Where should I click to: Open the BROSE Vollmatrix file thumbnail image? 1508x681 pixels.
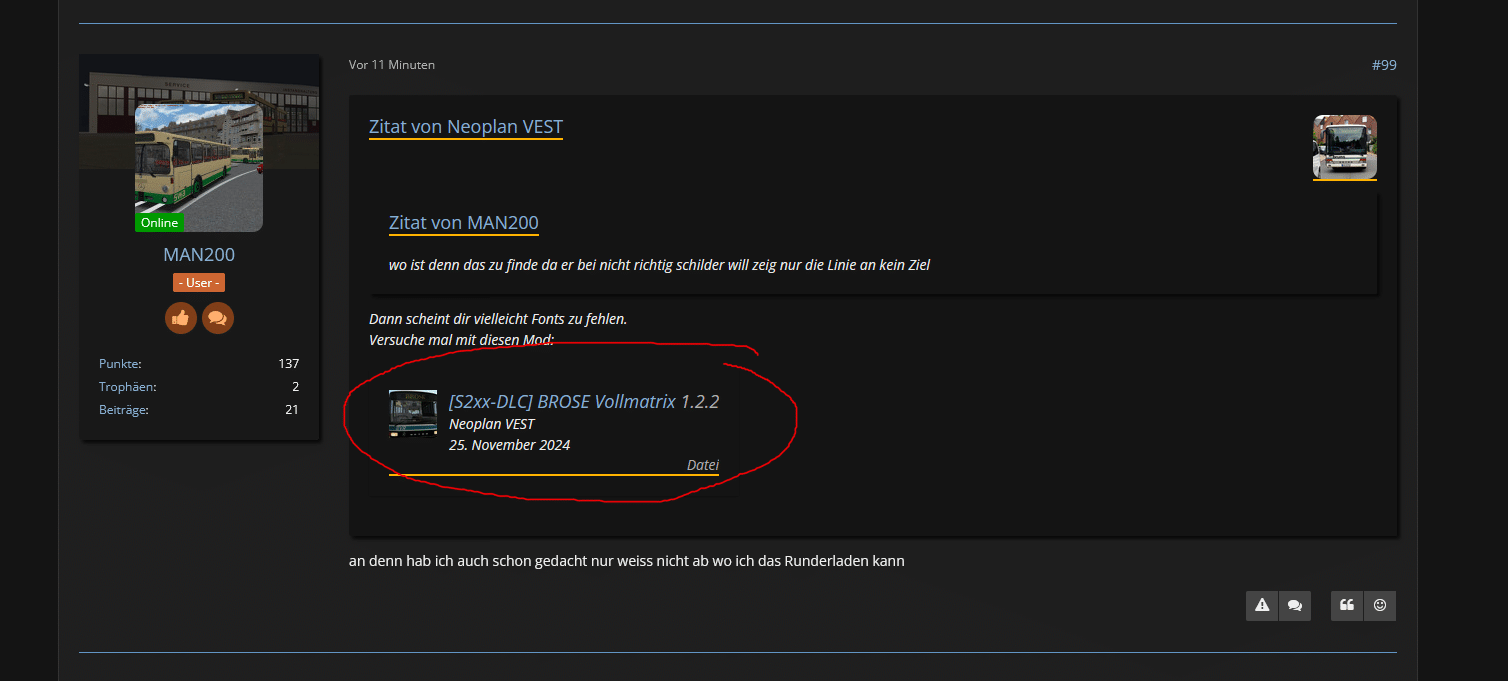pos(413,414)
